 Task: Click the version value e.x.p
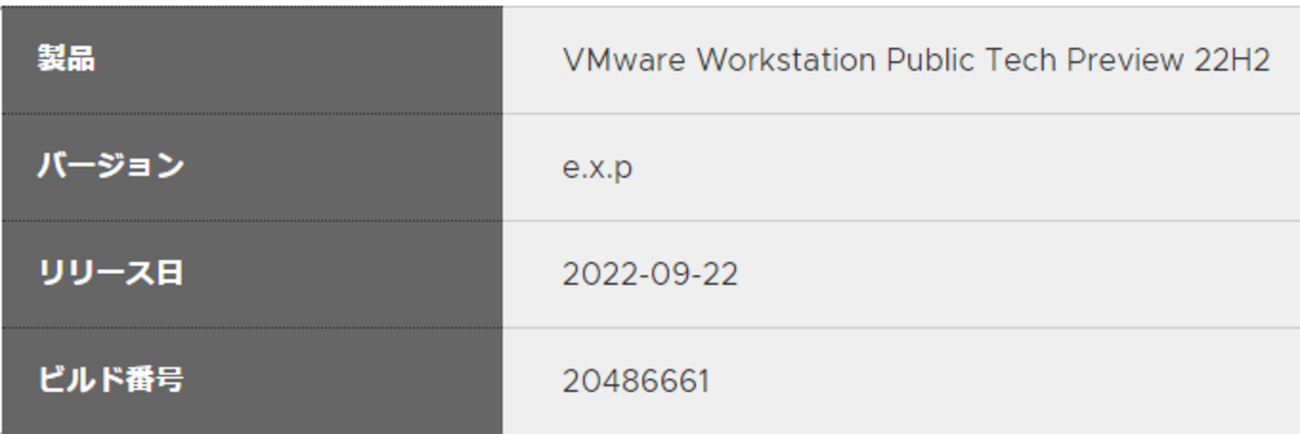tap(597, 167)
